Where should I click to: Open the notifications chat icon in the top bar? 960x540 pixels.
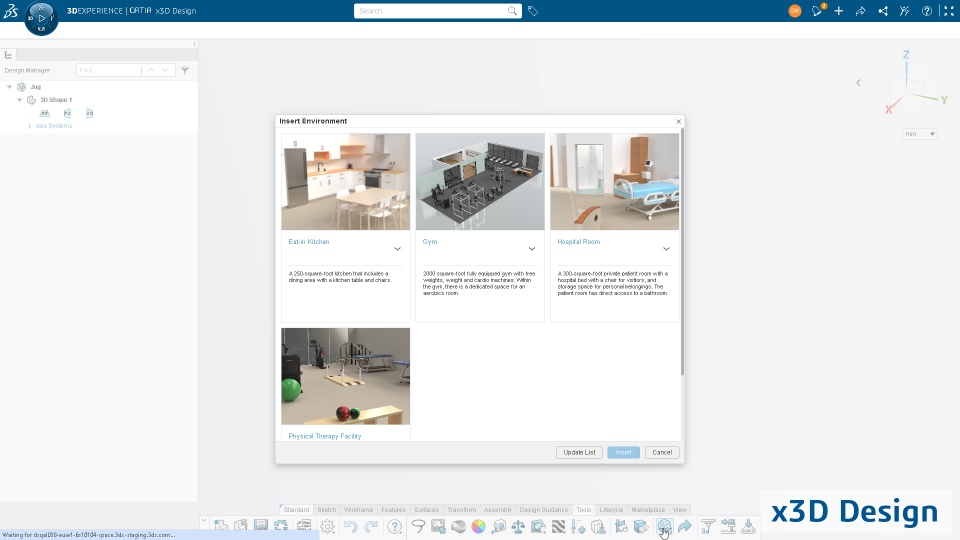tap(817, 10)
